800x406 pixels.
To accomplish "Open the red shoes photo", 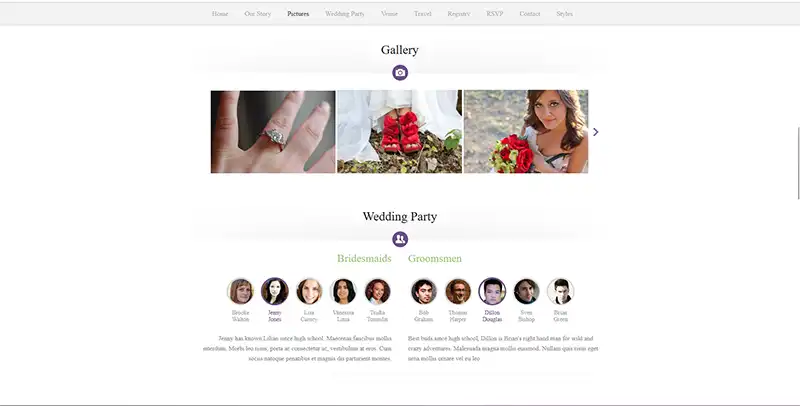I will 399,132.
